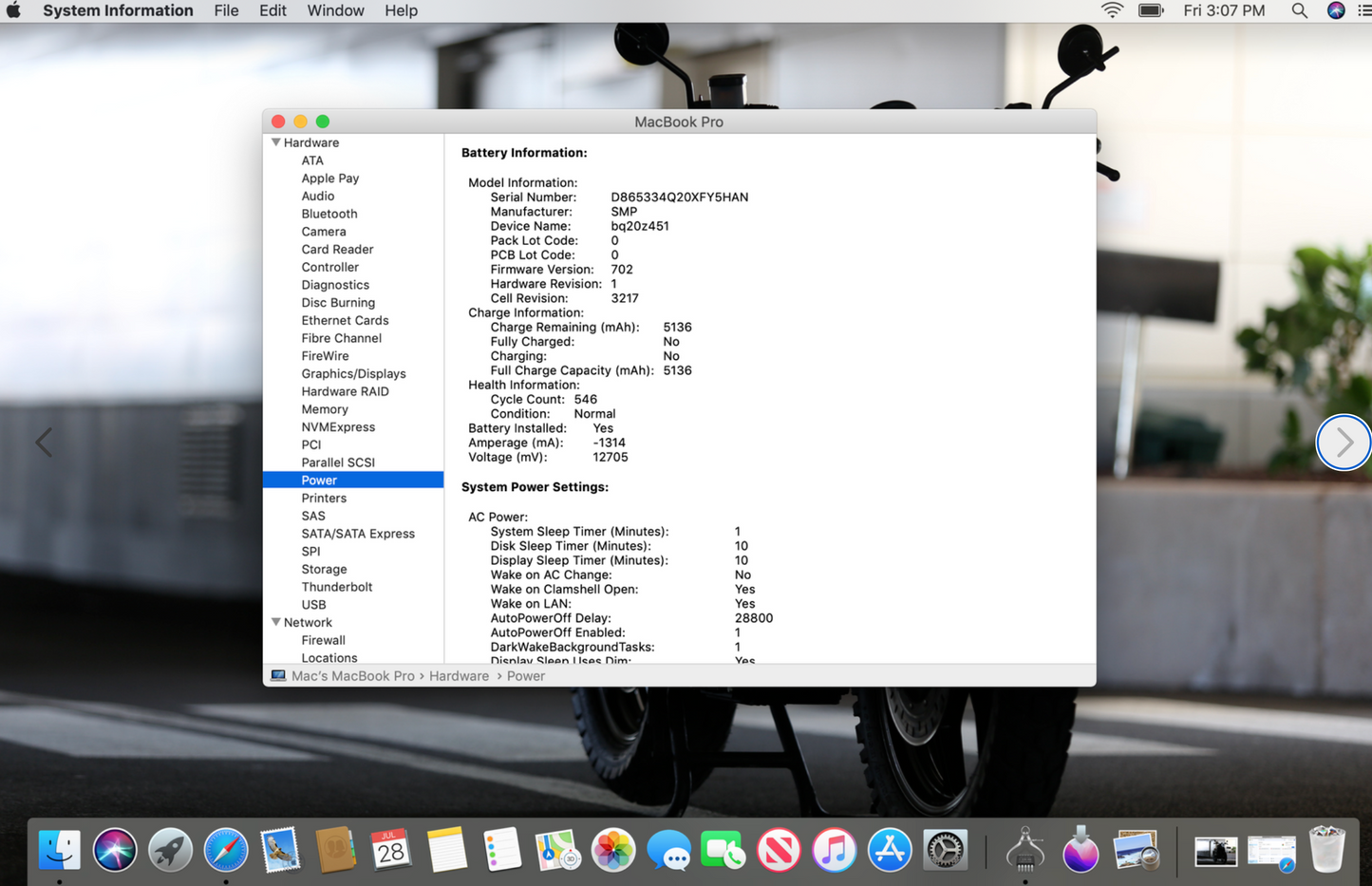Open the App Store from the Dock

(890, 850)
